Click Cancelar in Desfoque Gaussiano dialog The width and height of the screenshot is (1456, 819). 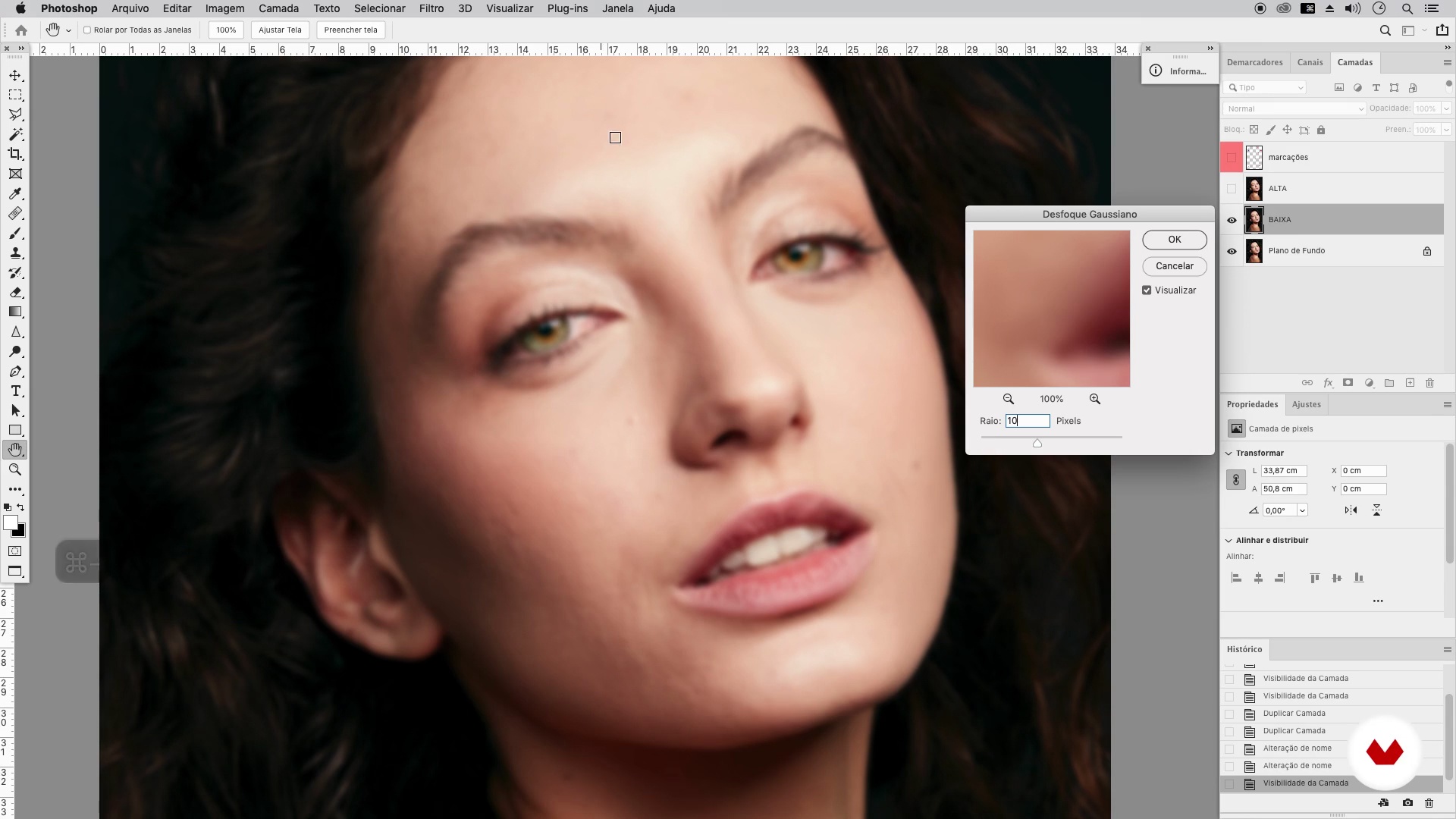pyautogui.click(x=1174, y=266)
